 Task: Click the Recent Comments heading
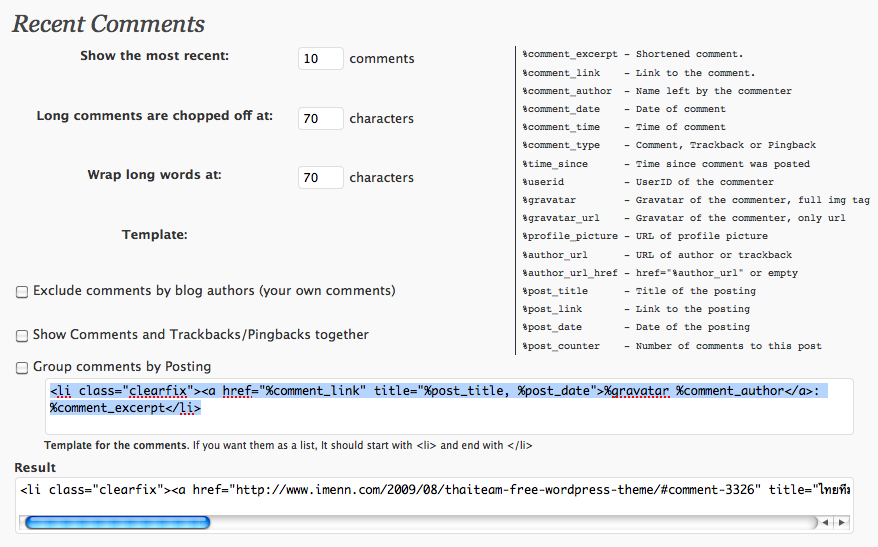pos(109,24)
